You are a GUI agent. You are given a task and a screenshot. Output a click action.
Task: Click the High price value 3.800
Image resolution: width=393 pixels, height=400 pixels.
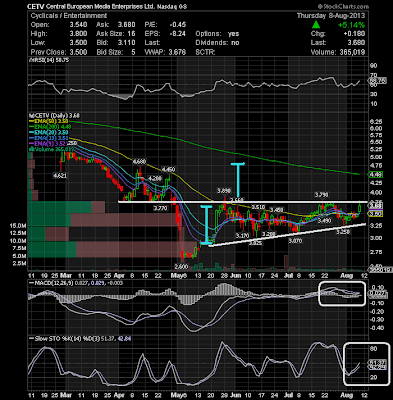[x=78, y=34]
